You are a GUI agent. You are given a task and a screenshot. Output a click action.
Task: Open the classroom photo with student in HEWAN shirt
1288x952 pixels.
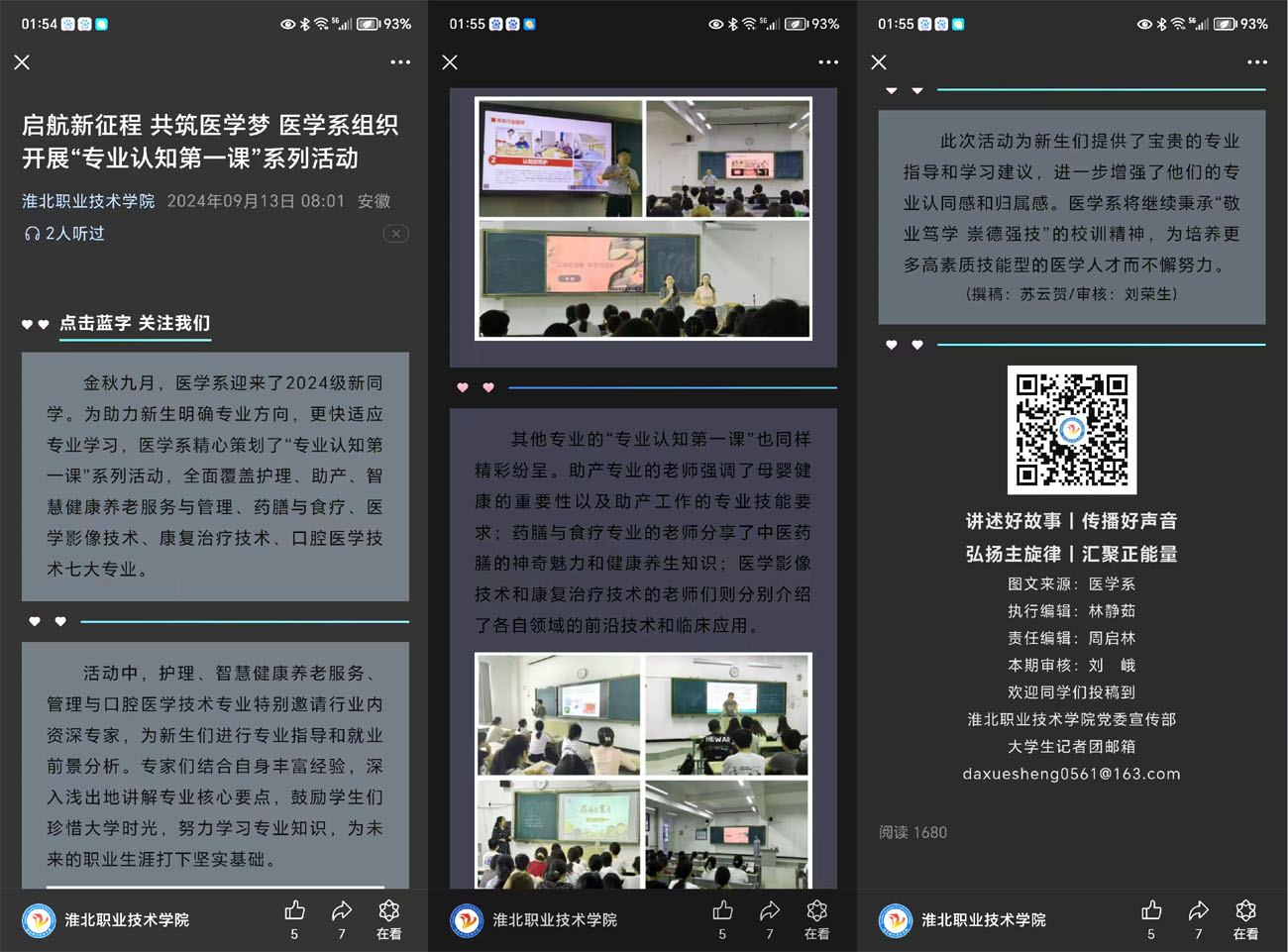click(x=727, y=715)
